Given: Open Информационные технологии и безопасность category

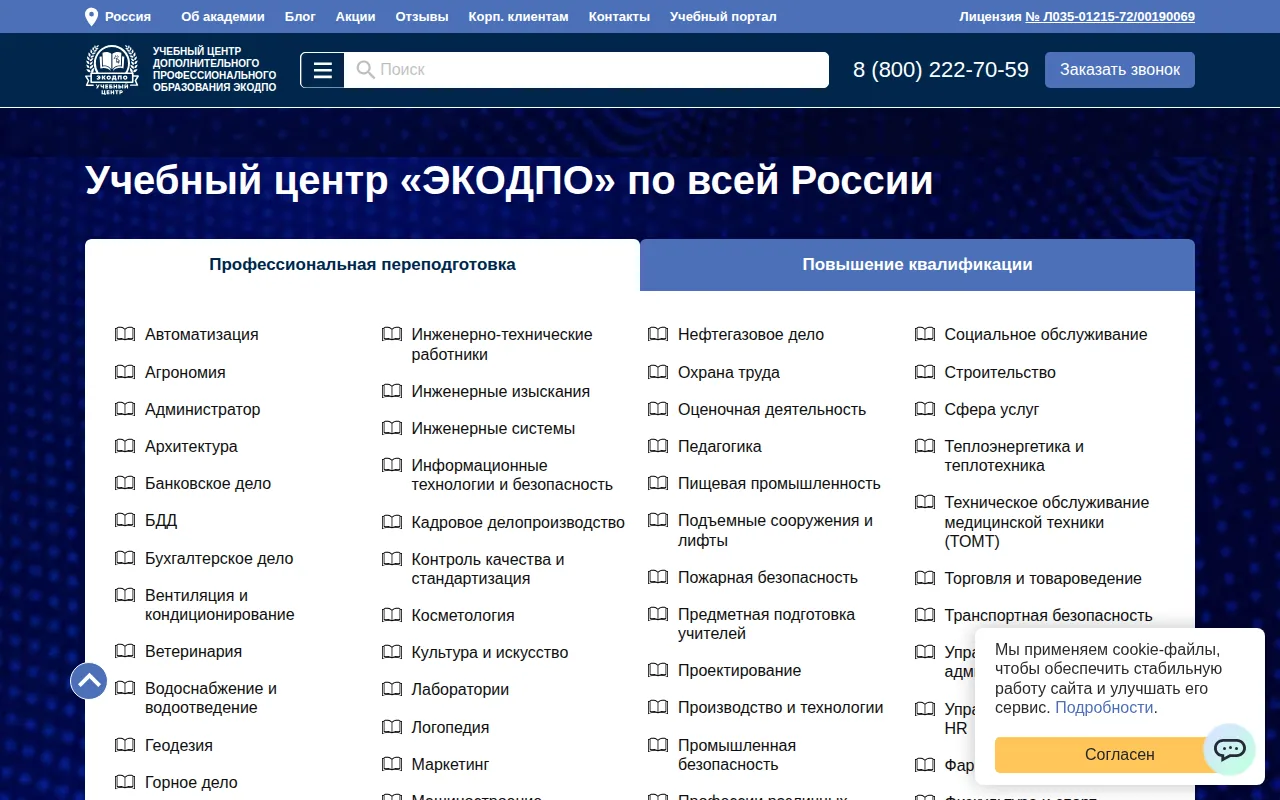Looking at the screenshot, I should pos(512,475).
